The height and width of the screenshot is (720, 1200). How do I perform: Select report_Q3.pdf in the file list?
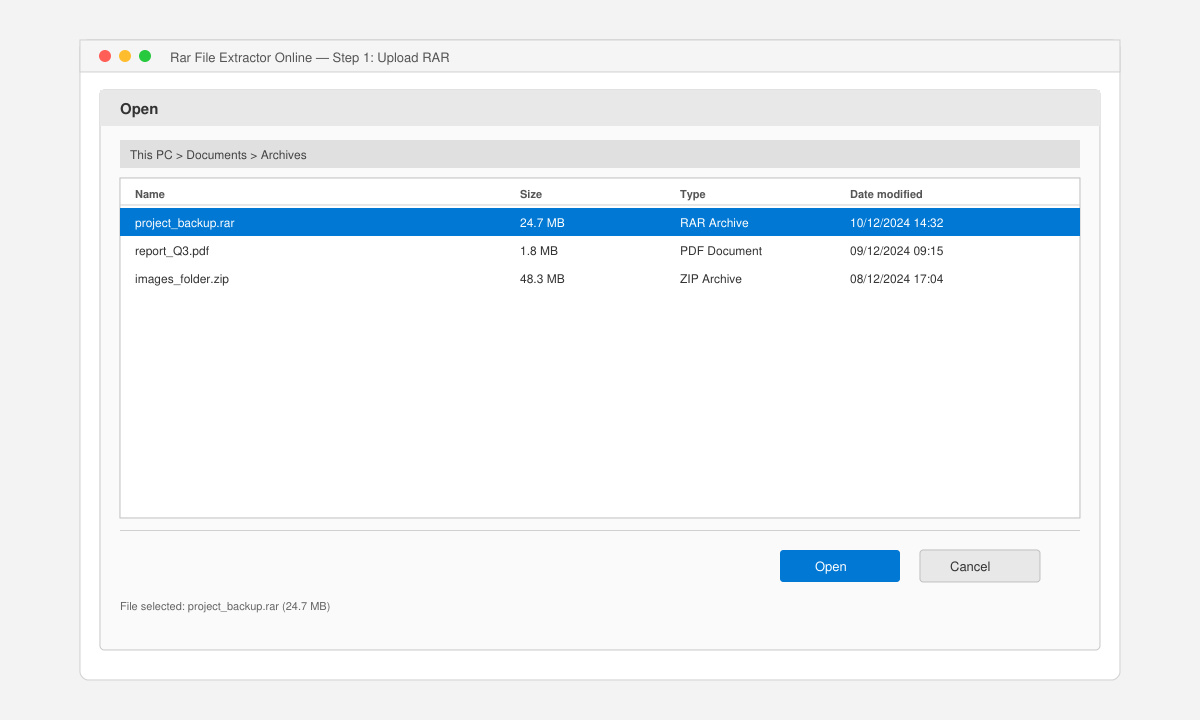tap(600, 251)
